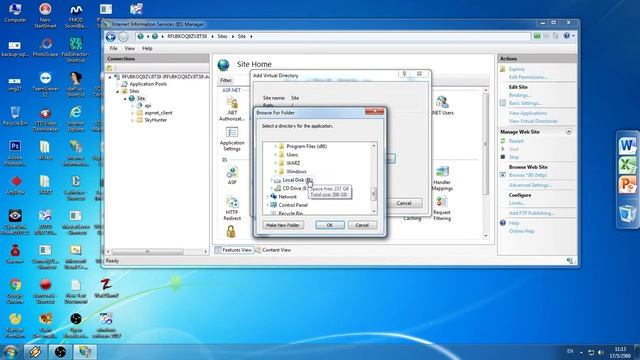The width and height of the screenshot is (640, 360).
Task: Expand the Users folder in folder tree
Action: [x=276, y=155]
